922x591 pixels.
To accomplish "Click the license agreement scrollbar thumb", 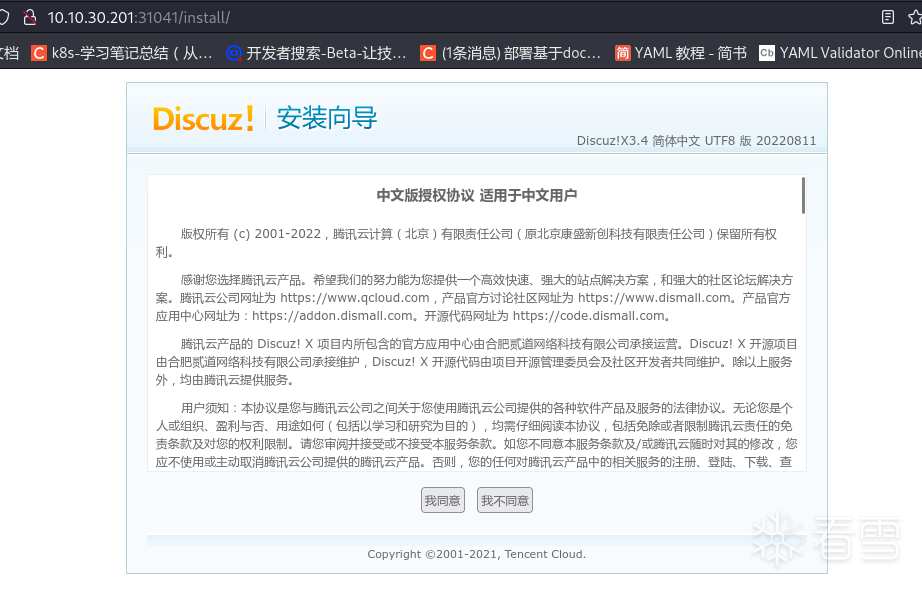I will (x=803, y=195).
